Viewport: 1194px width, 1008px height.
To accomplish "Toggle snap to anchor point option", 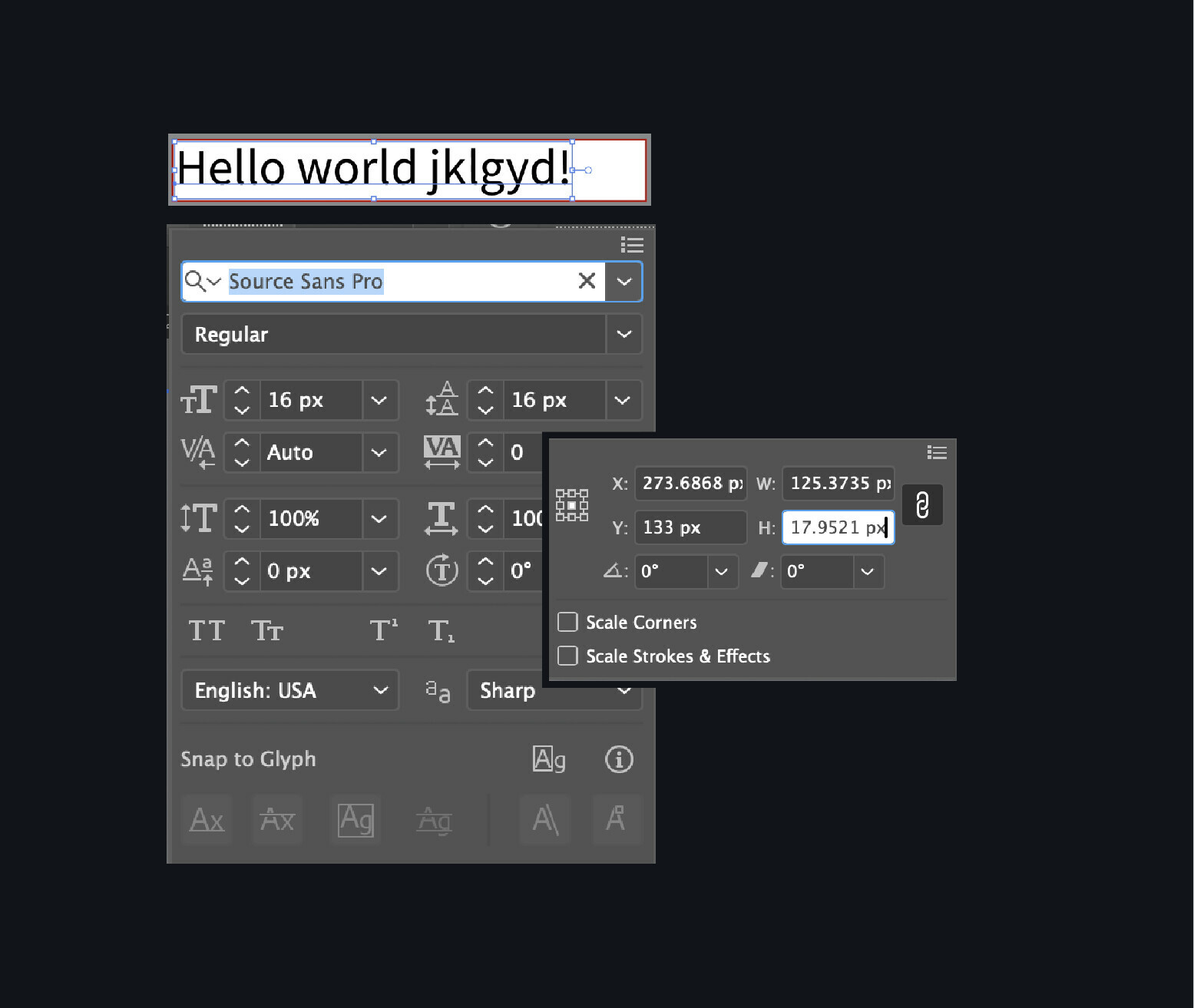I will click(617, 819).
